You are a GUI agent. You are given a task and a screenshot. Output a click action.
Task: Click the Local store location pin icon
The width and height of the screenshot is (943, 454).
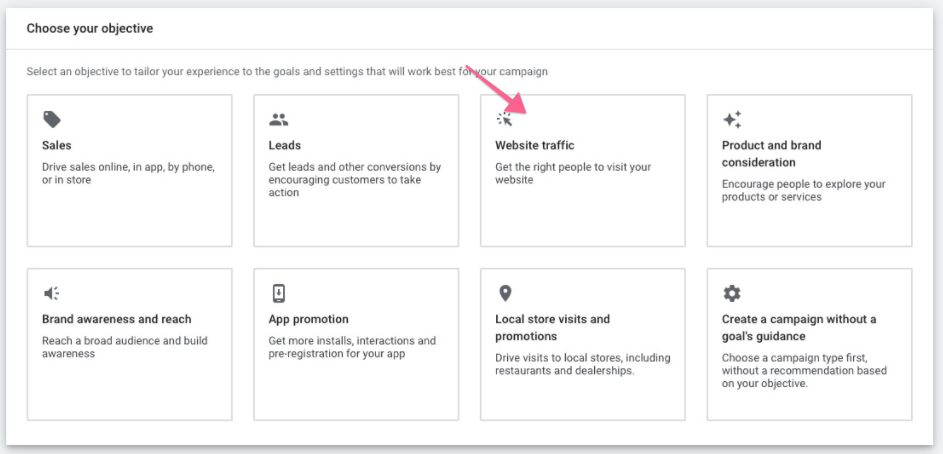click(x=505, y=293)
